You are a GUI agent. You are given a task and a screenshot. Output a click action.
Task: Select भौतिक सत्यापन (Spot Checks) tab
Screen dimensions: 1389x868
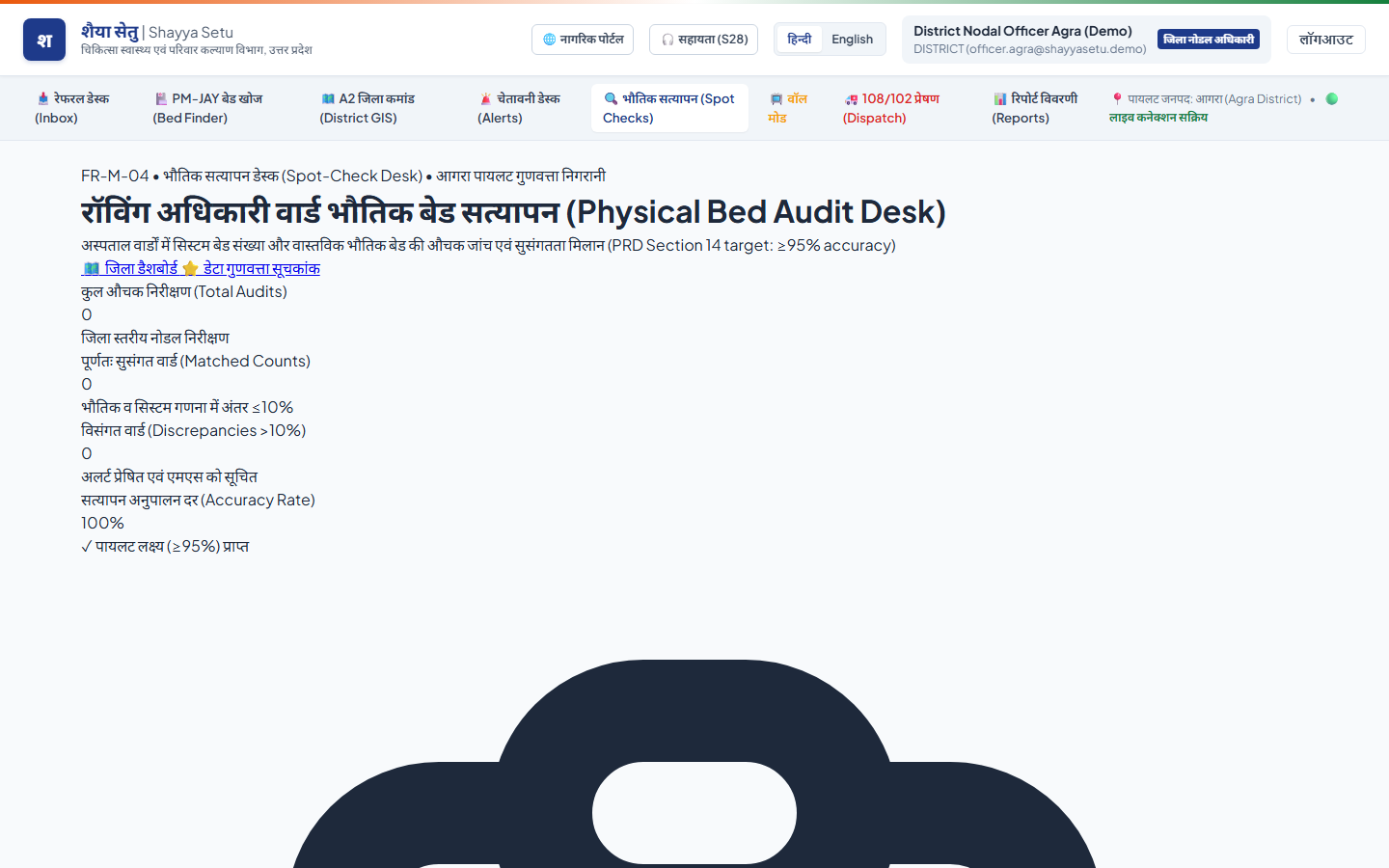669,108
